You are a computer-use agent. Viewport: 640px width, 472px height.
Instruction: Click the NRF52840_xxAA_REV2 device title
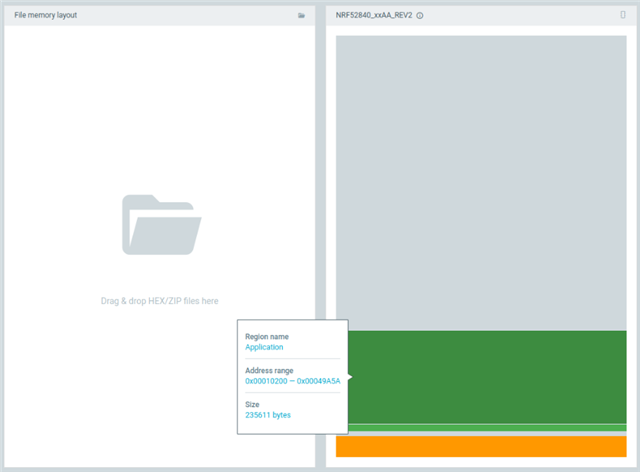tap(373, 16)
